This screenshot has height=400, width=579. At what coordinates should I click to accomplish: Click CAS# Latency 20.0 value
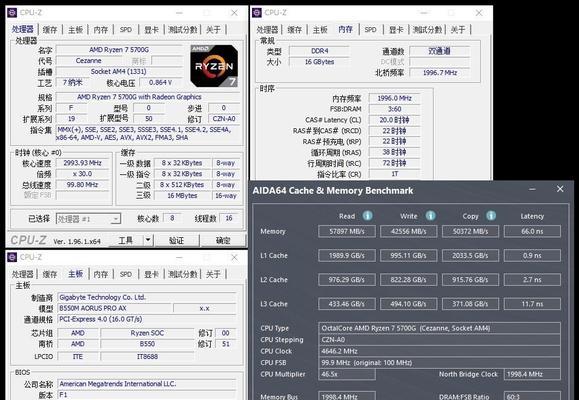tap(394, 120)
